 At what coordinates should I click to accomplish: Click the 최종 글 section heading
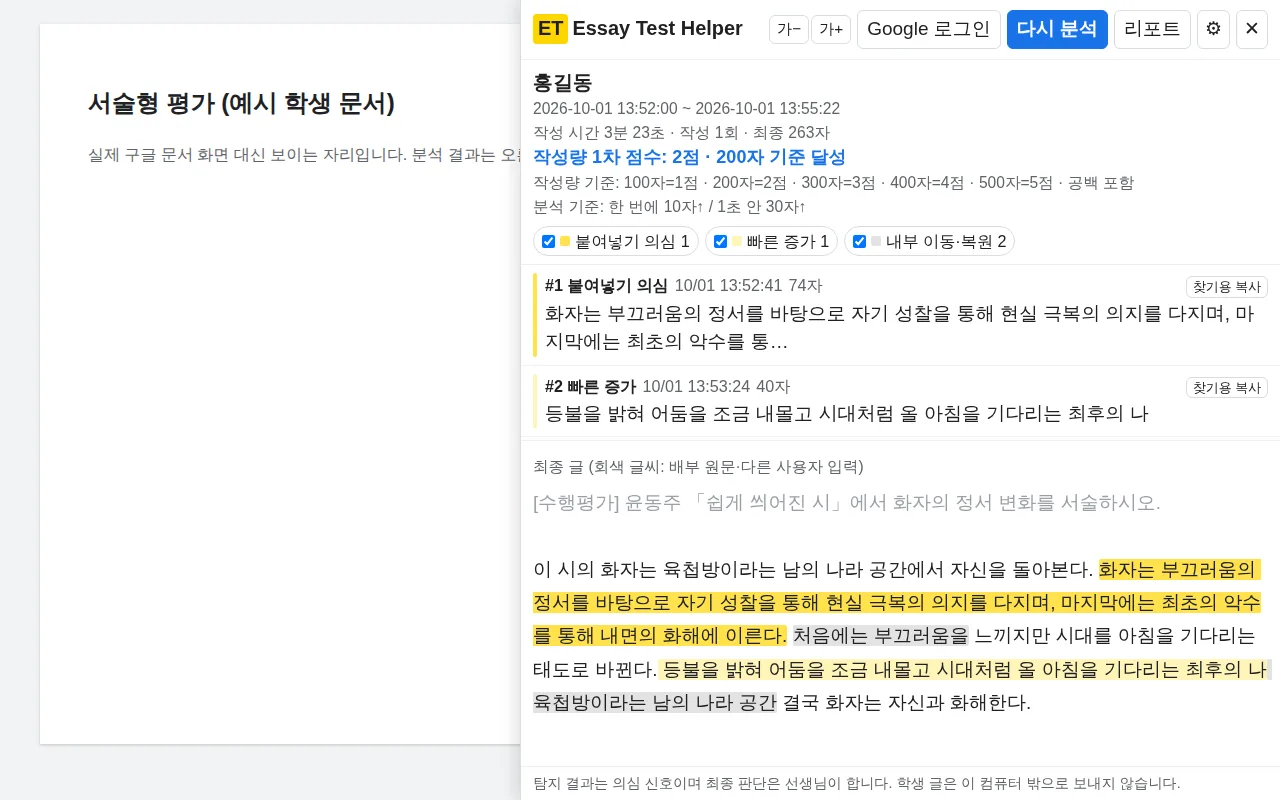click(698, 467)
